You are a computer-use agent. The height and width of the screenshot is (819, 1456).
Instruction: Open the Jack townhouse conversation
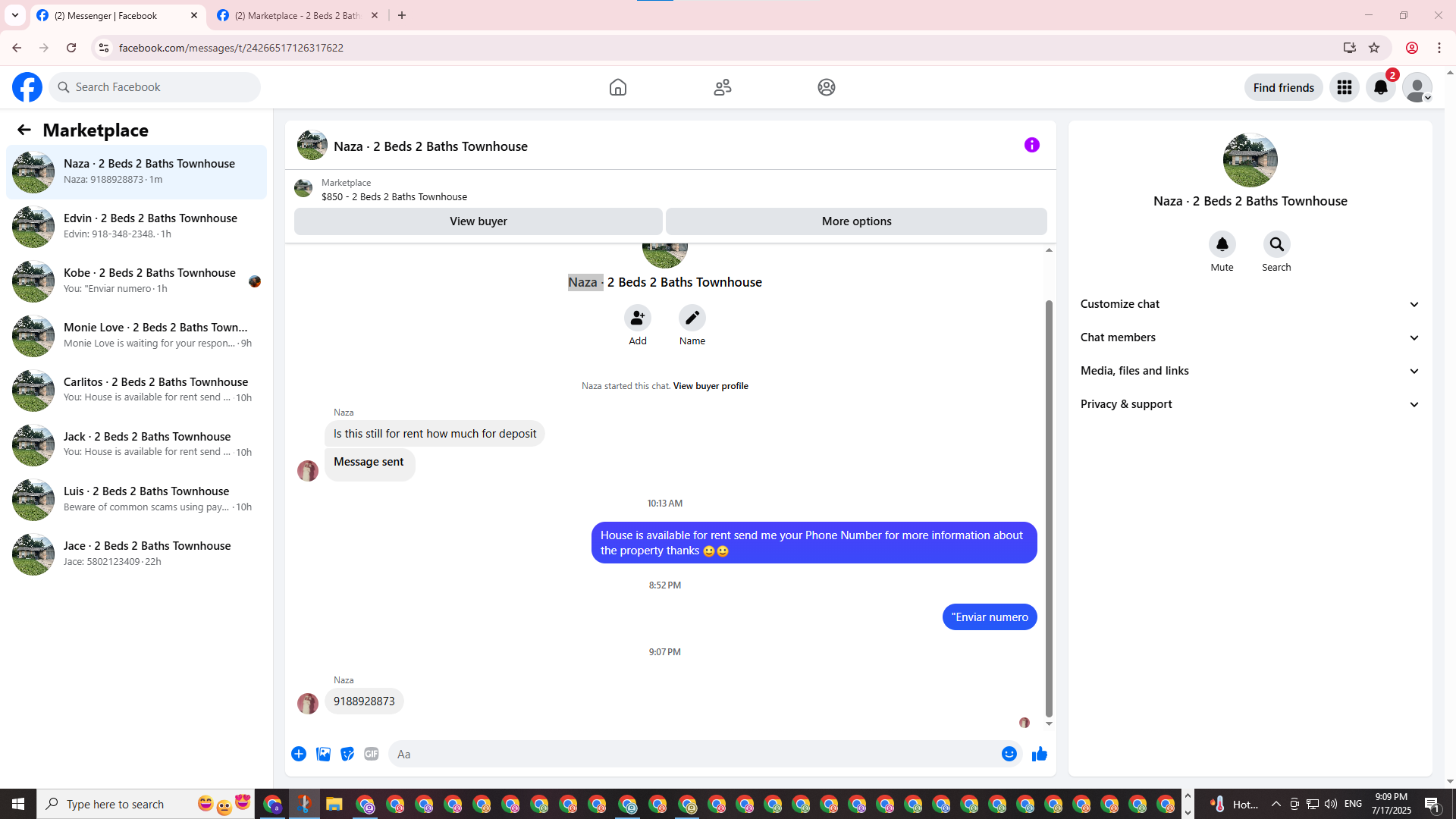[136, 444]
